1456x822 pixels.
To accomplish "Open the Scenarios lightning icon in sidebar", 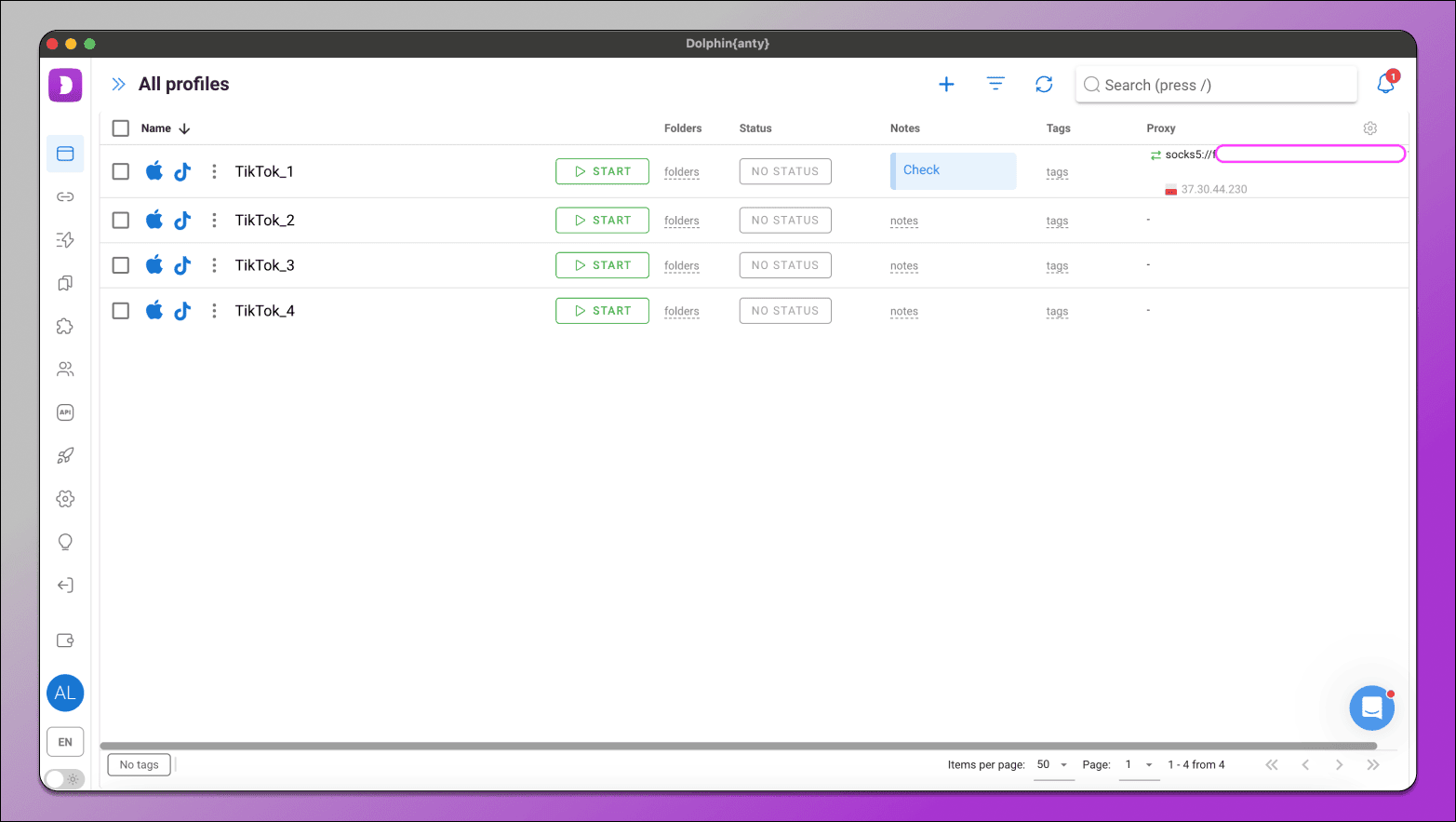I will coord(65,240).
